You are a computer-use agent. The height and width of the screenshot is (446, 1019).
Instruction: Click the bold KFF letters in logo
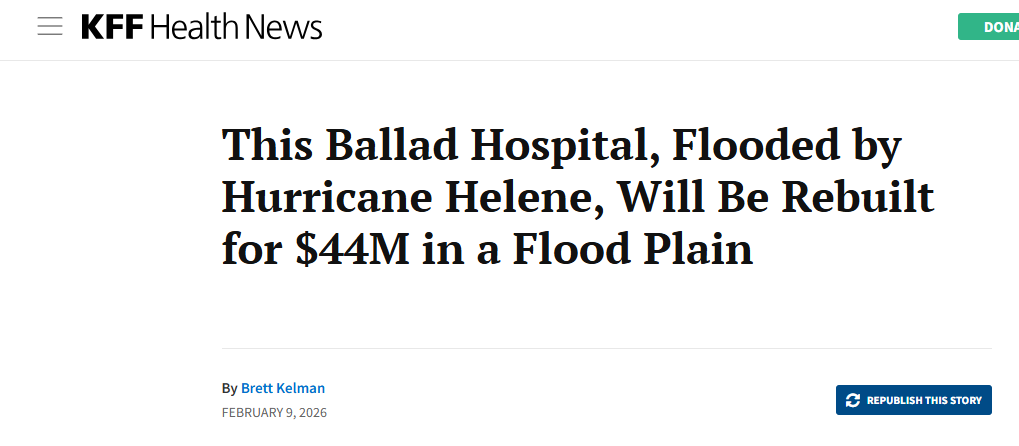coord(113,27)
